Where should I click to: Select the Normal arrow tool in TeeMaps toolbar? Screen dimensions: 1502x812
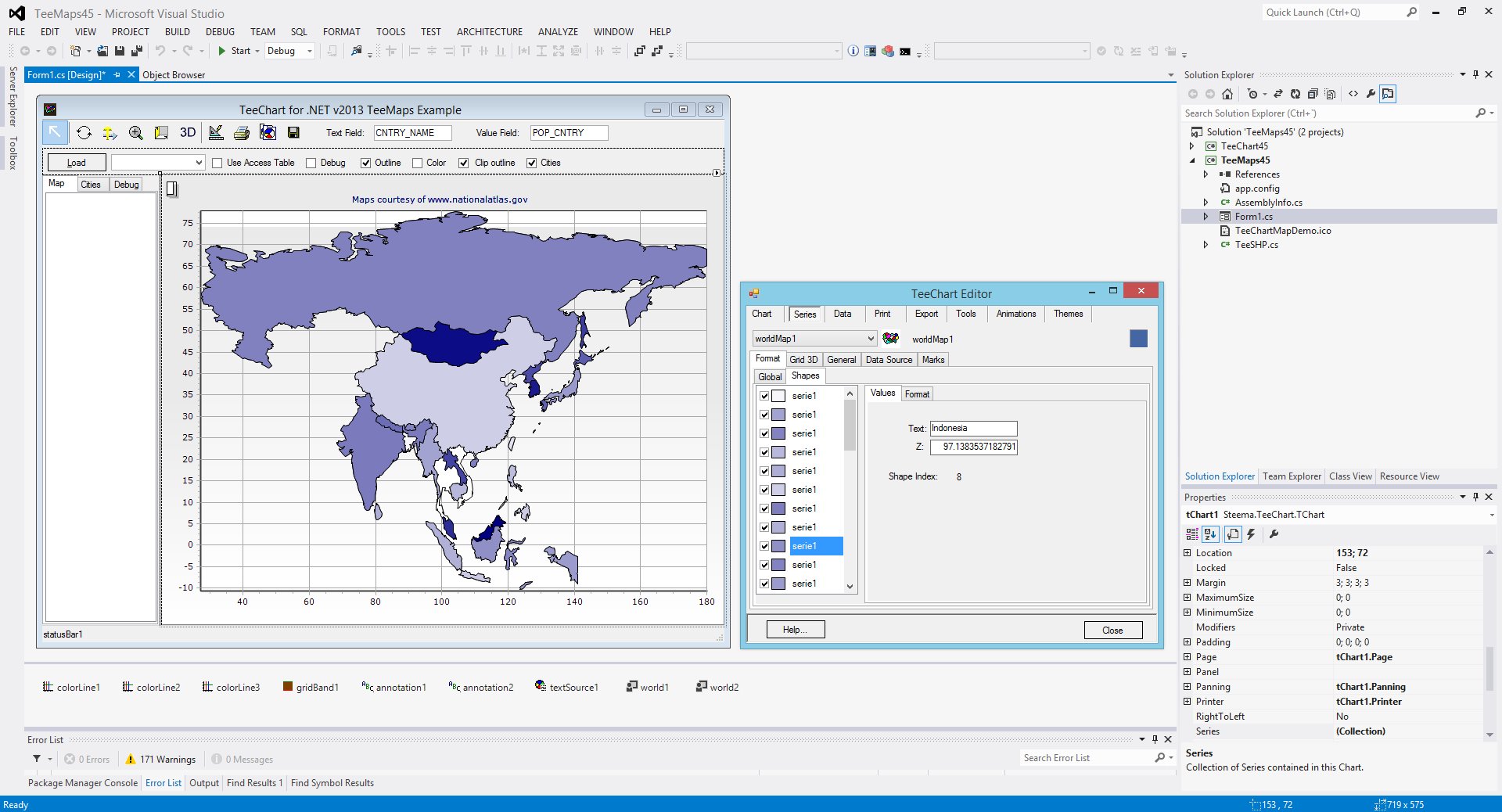tap(55, 132)
